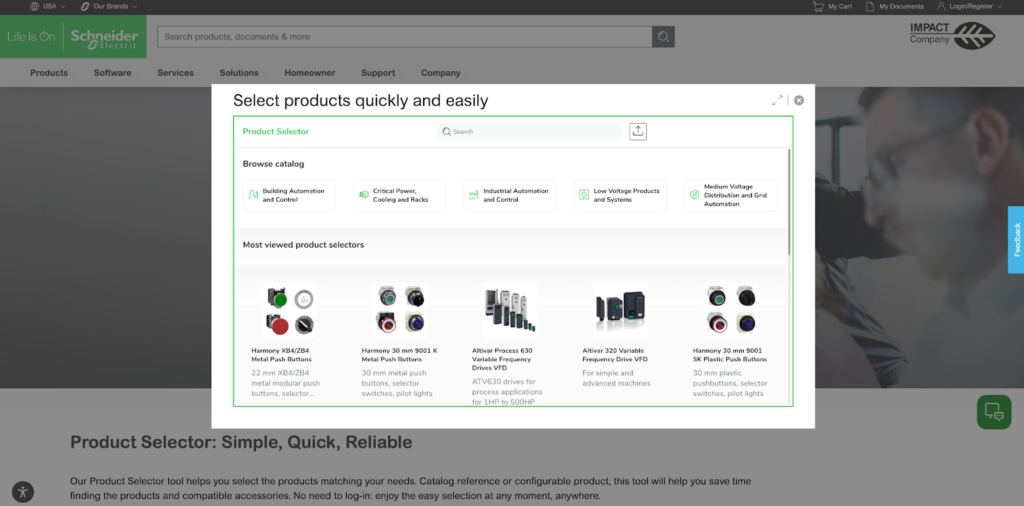Click the Low Voltage Products category icon

pos(584,195)
